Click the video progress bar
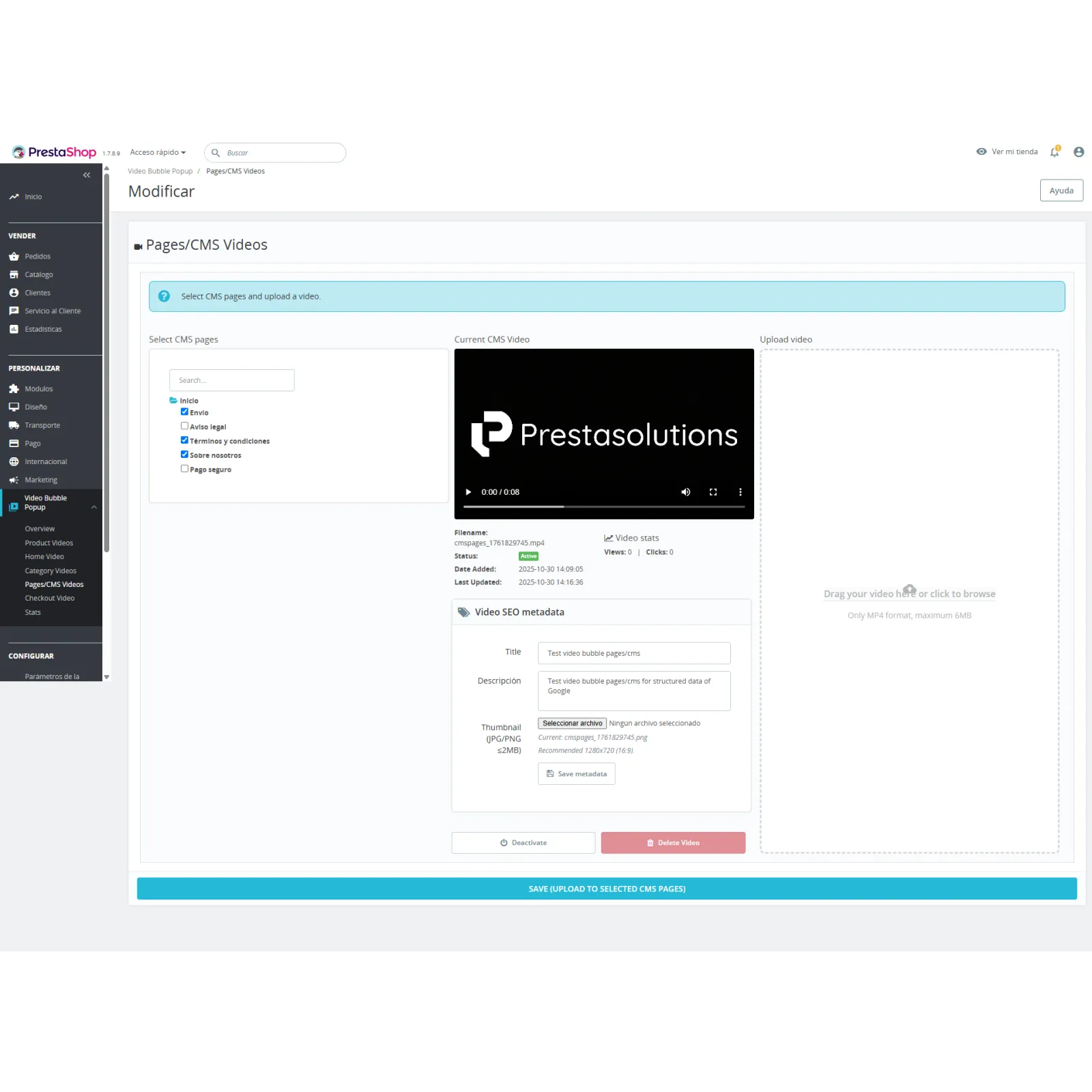Viewport: 1092px width, 1092px height. point(603,507)
